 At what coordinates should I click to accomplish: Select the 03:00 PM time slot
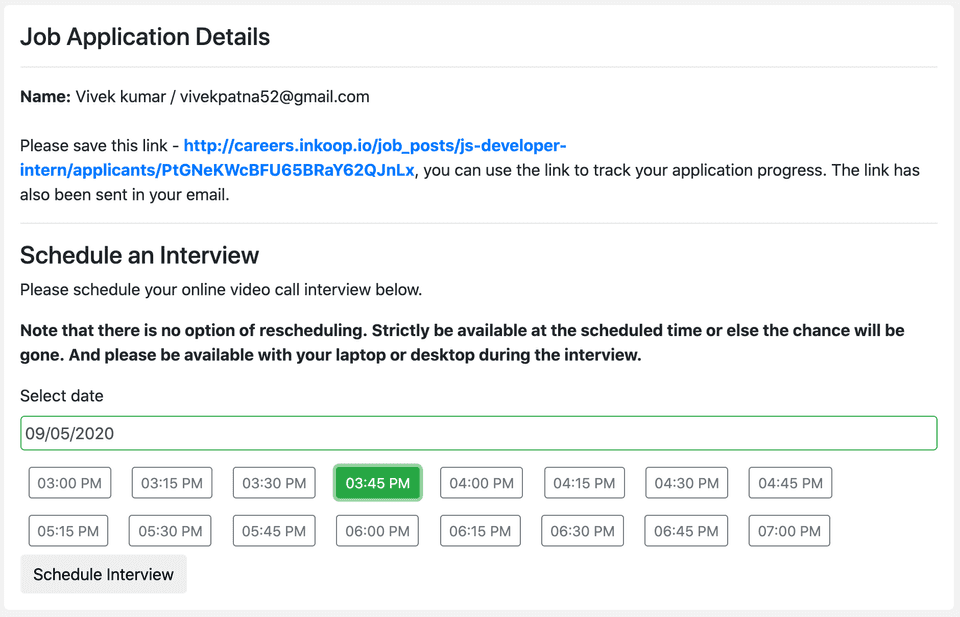coord(69,483)
